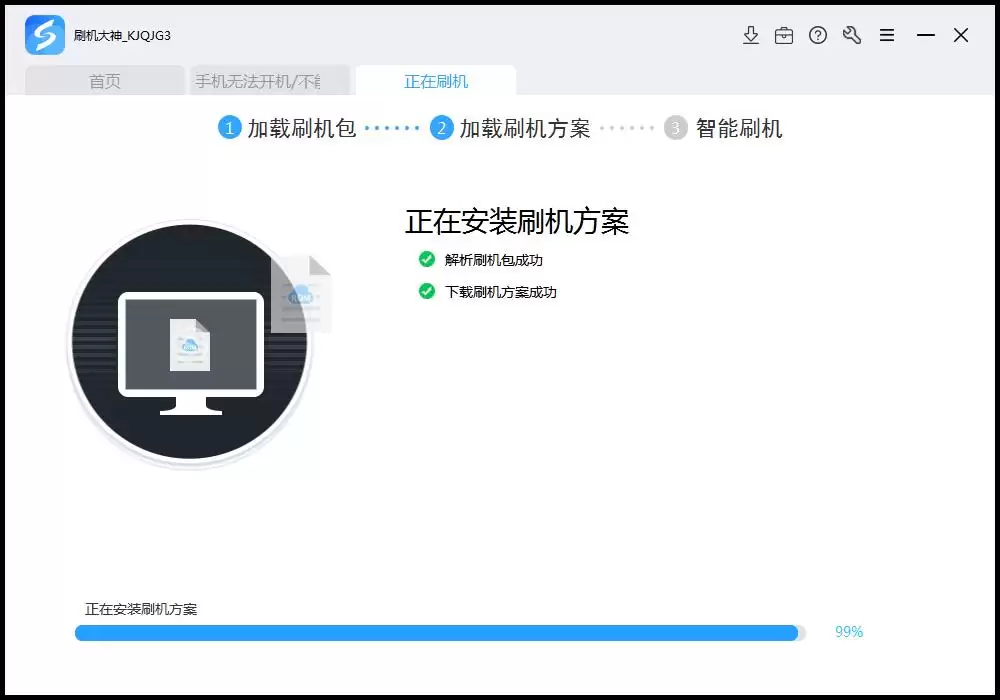The image size is (1000, 700).
Task: Switch to the 首页 tab
Action: [103, 80]
